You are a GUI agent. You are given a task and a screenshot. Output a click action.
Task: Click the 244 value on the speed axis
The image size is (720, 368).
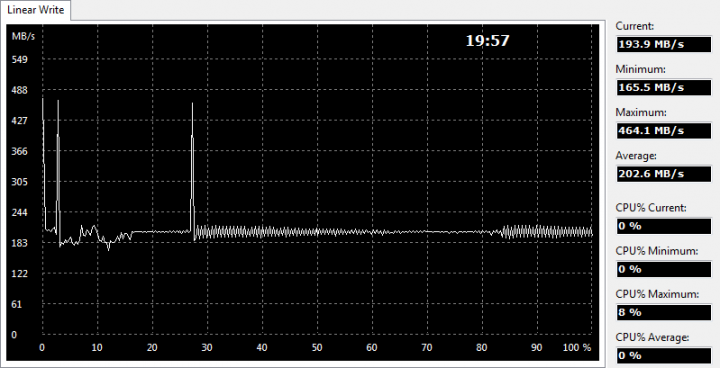tap(19, 213)
